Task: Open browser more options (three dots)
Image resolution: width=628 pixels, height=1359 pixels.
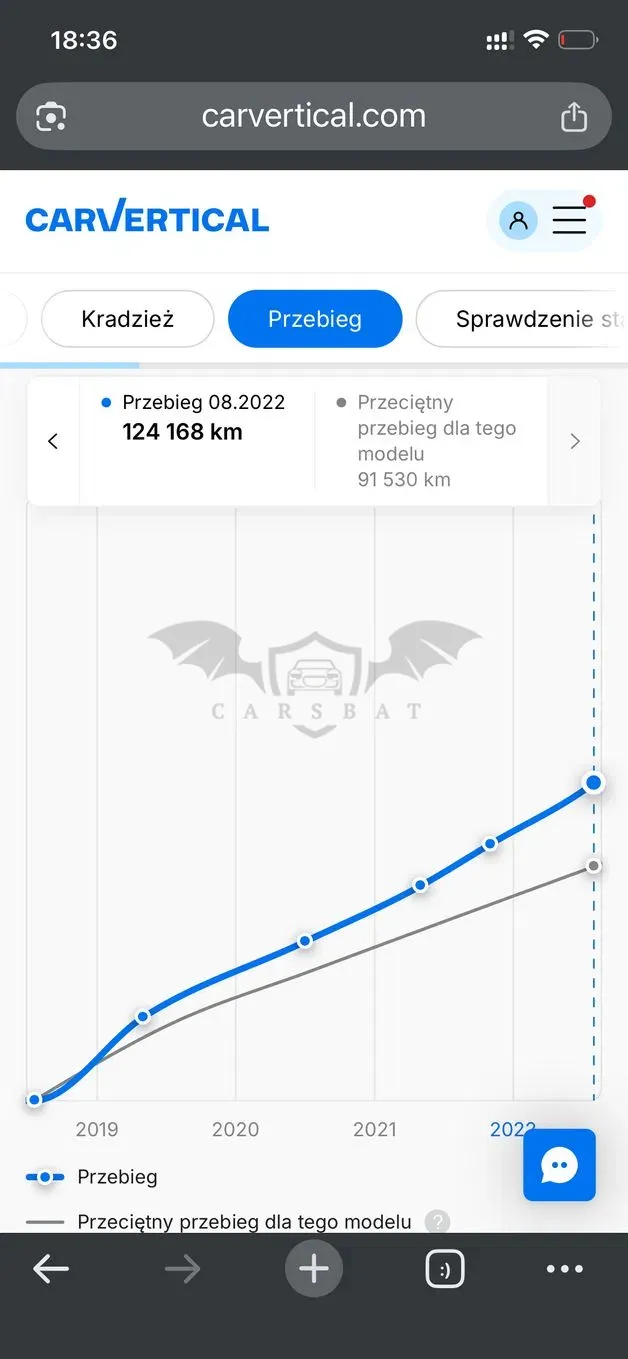Action: click(565, 1269)
